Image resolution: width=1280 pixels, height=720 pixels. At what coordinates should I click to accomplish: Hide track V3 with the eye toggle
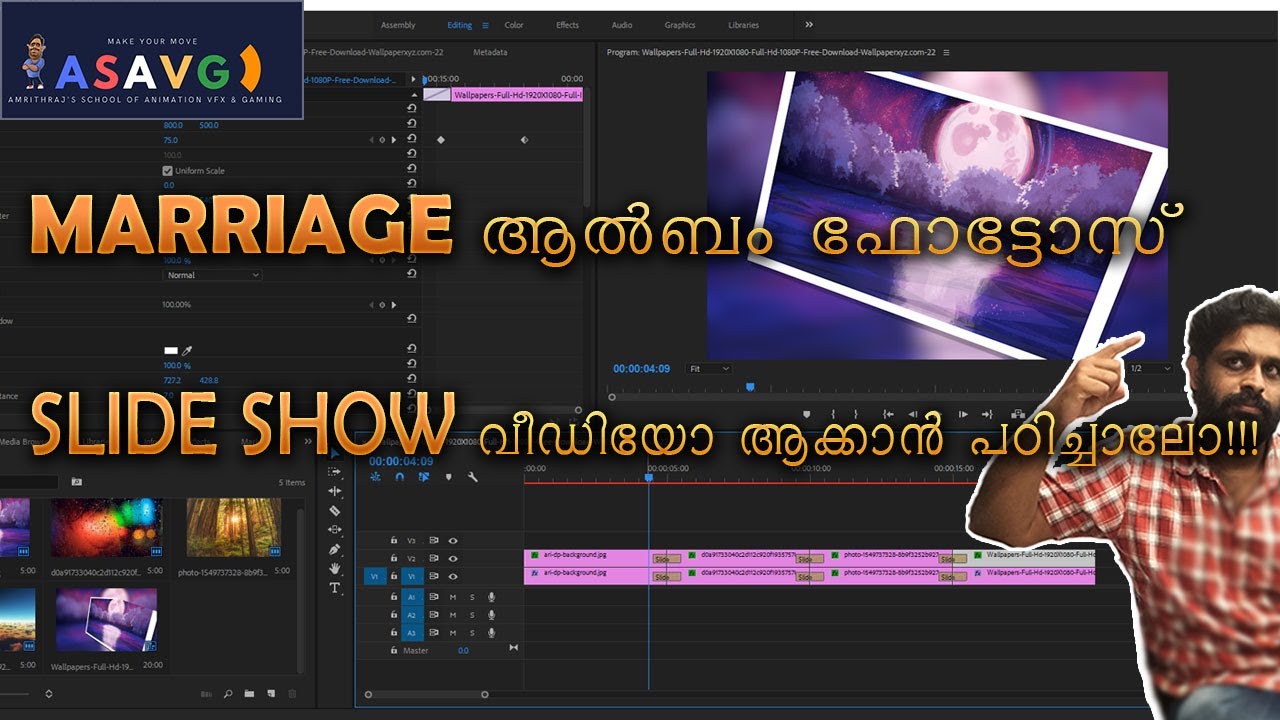(453, 540)
